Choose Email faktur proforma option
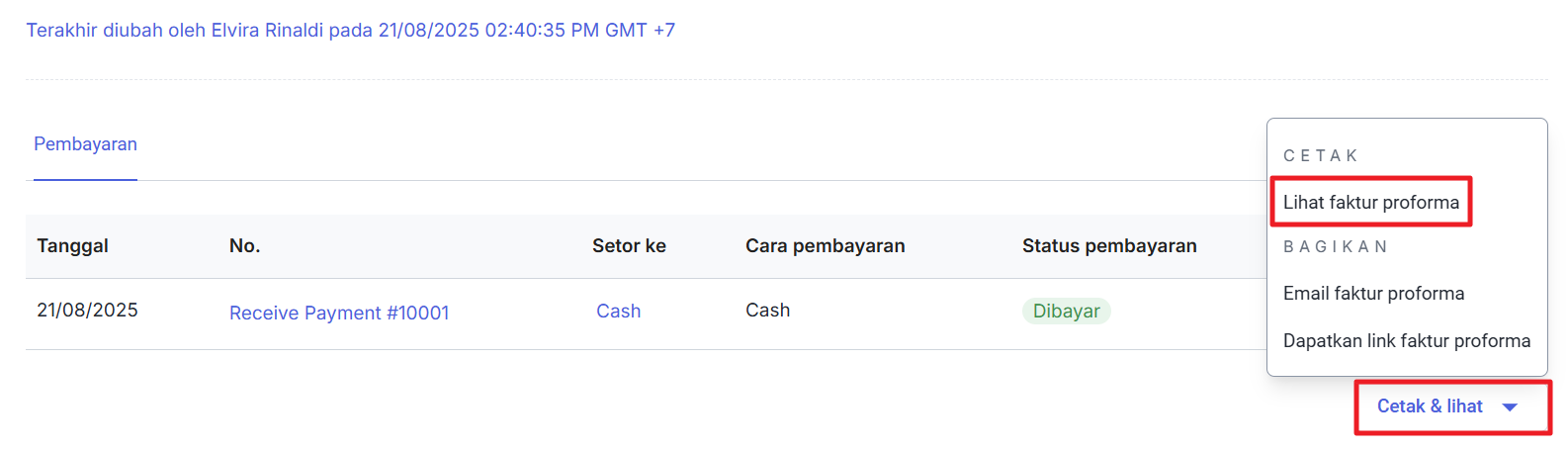The image size is (1568, 450). pos(1373,294)
